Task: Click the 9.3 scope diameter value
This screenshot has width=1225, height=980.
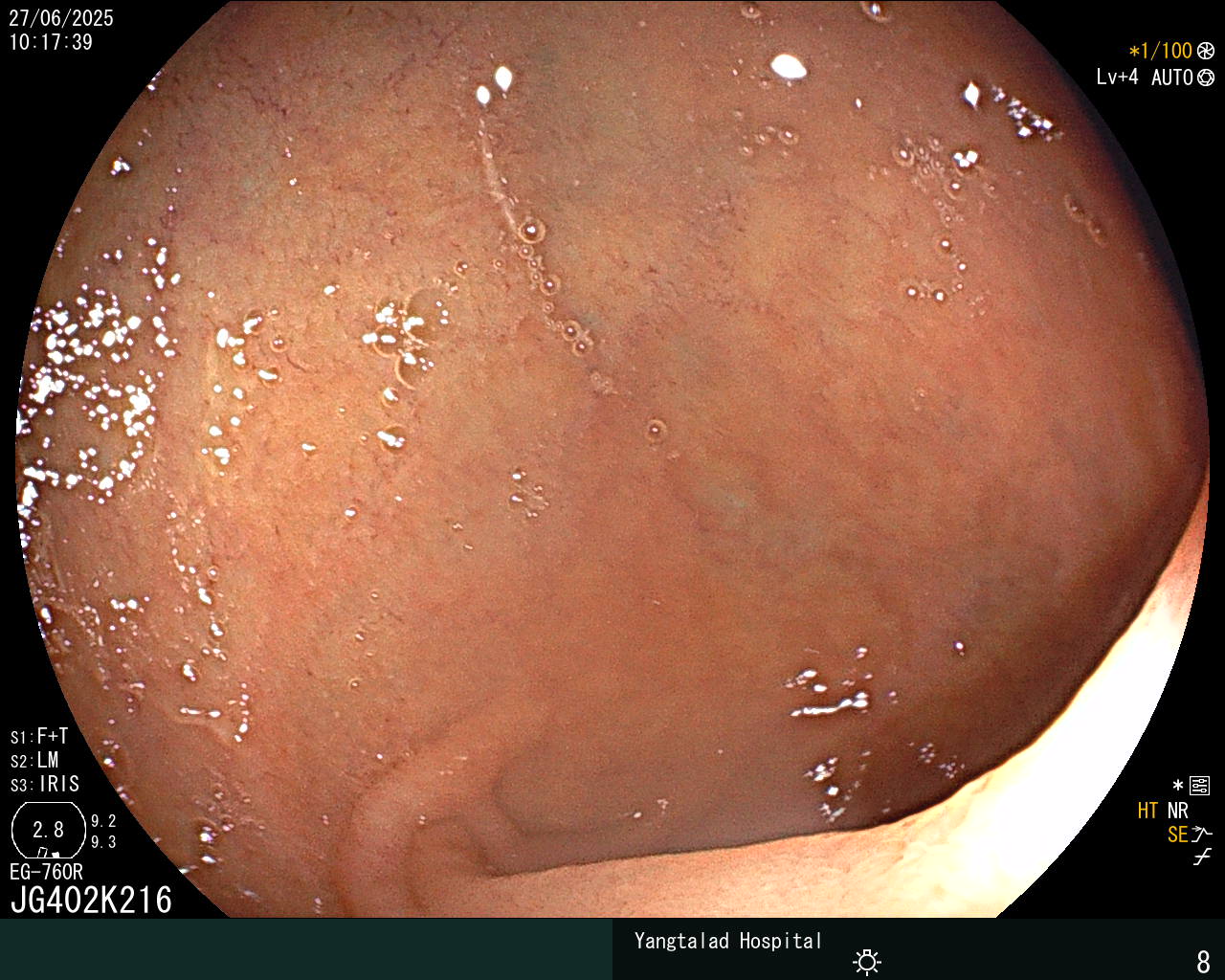Action: click(103, 842)
